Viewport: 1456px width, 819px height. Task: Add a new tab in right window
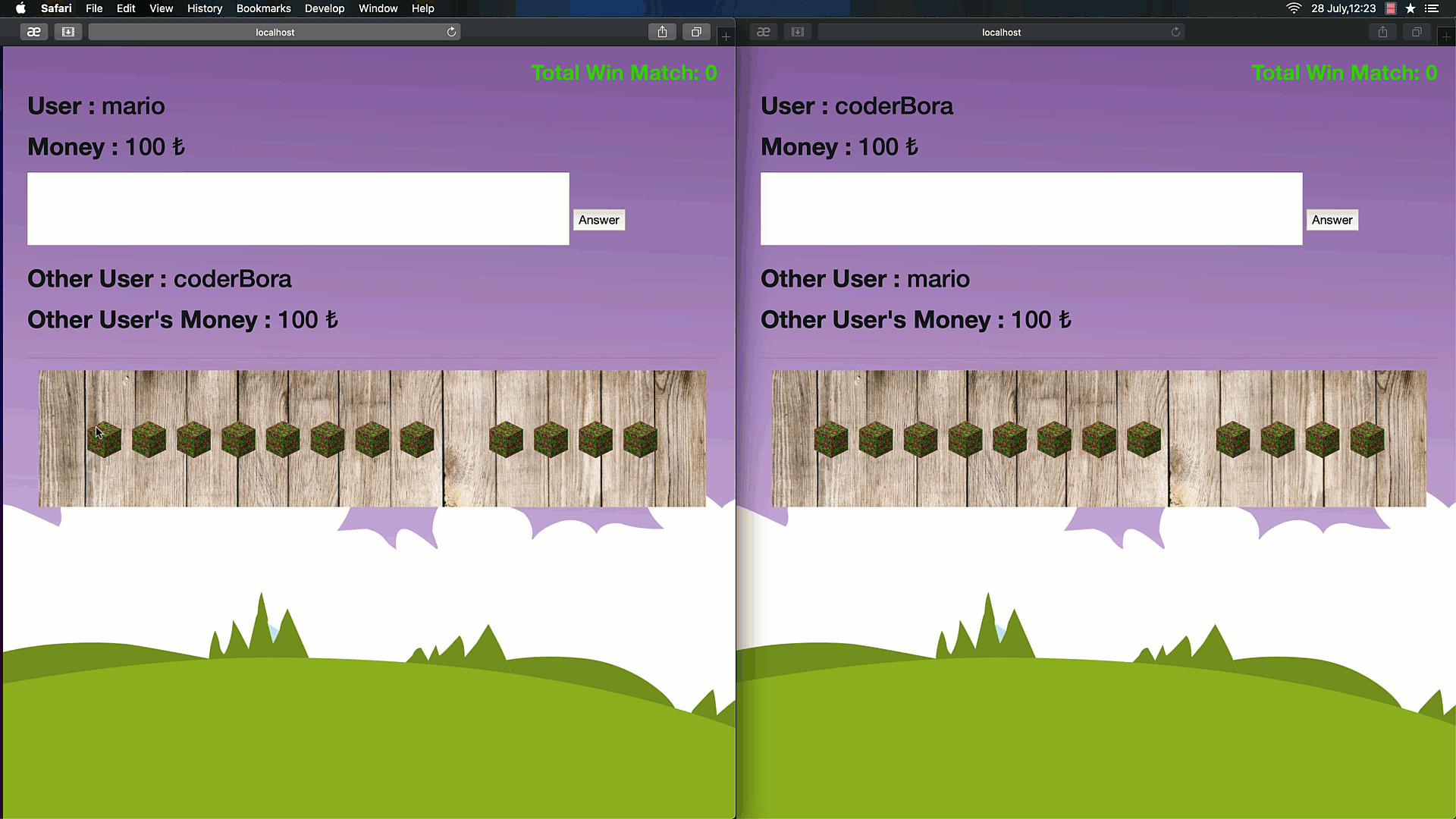(x=1446, y=36)
